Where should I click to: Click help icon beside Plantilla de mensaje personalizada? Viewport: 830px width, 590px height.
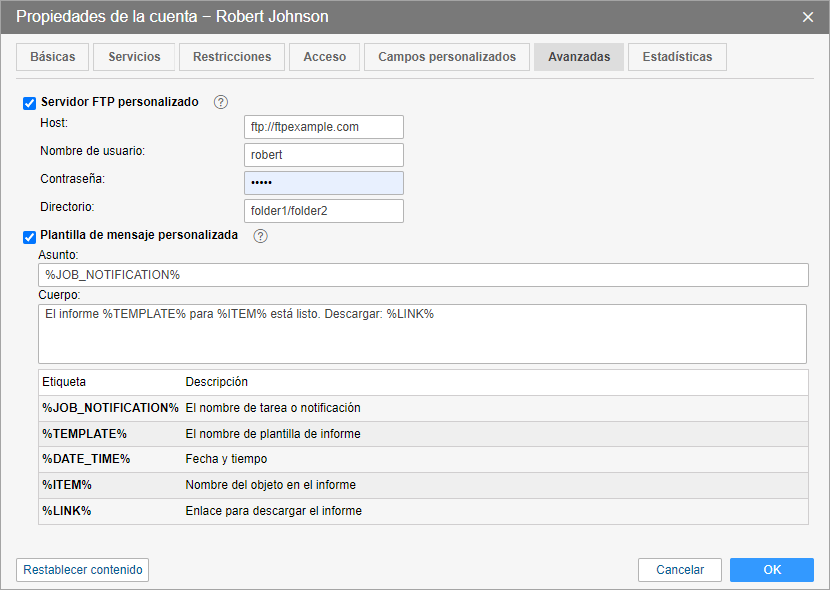click(260, 236)
